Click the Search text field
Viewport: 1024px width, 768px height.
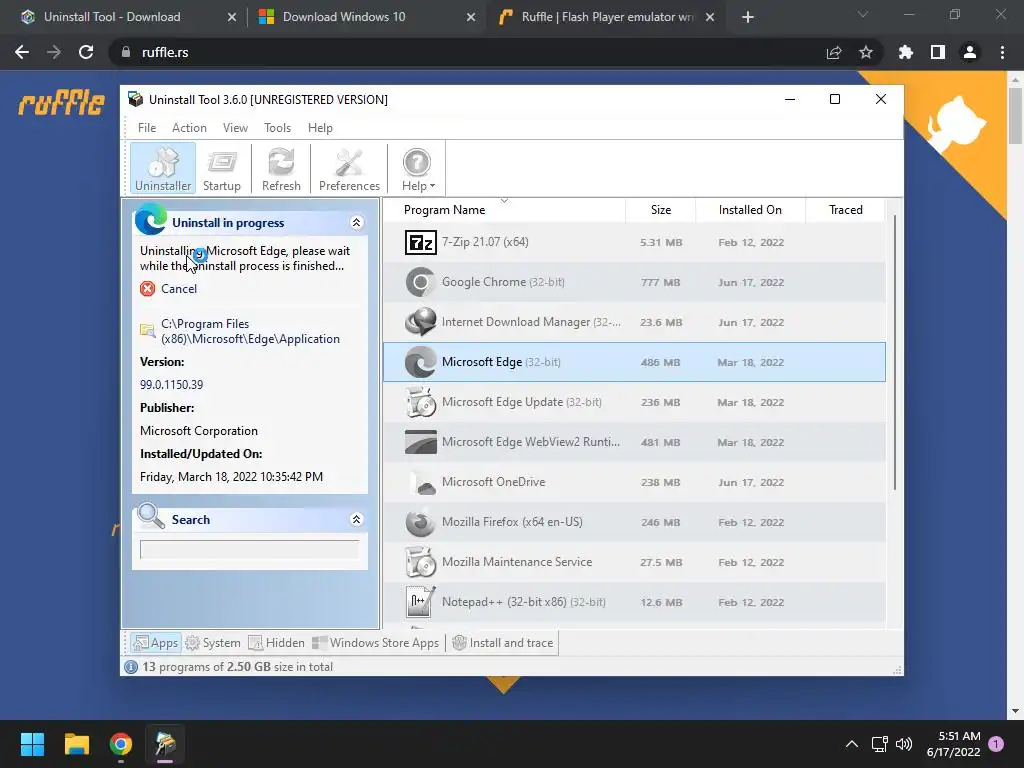tap(249, 549)
